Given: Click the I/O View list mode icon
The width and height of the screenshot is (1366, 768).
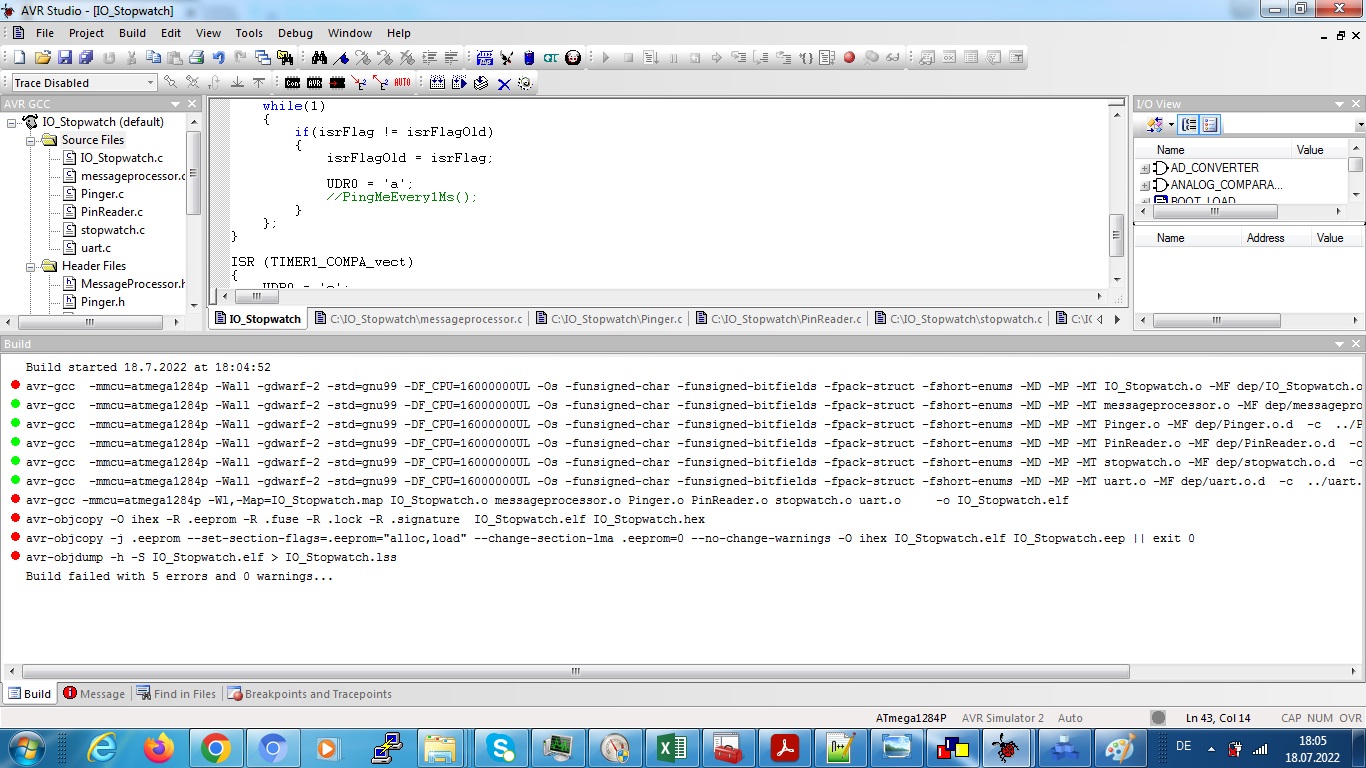Looking at the screenshot, I should [1210, 125].
